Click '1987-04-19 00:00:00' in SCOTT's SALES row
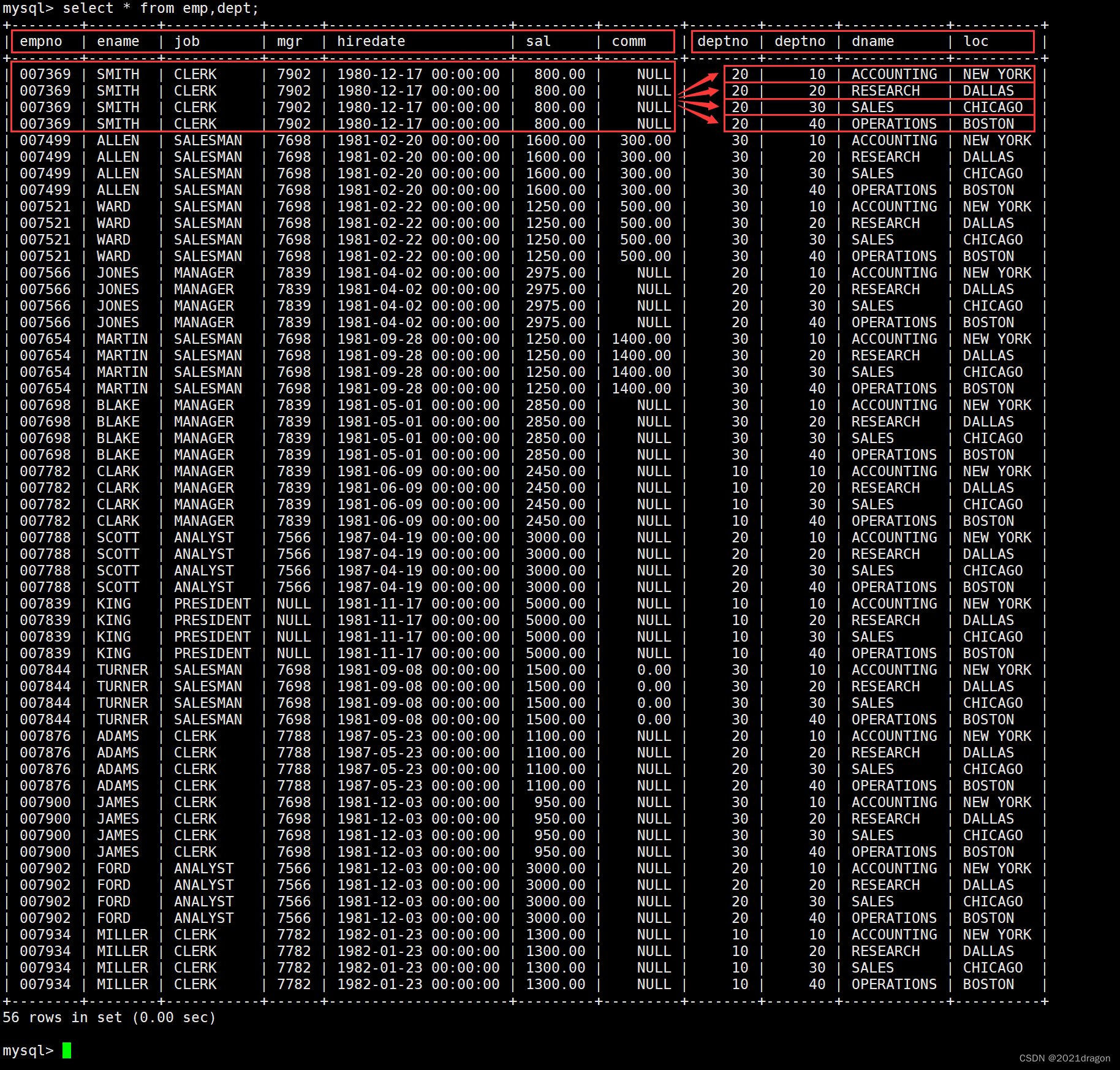The image size is (1120, 1070). 418,571
